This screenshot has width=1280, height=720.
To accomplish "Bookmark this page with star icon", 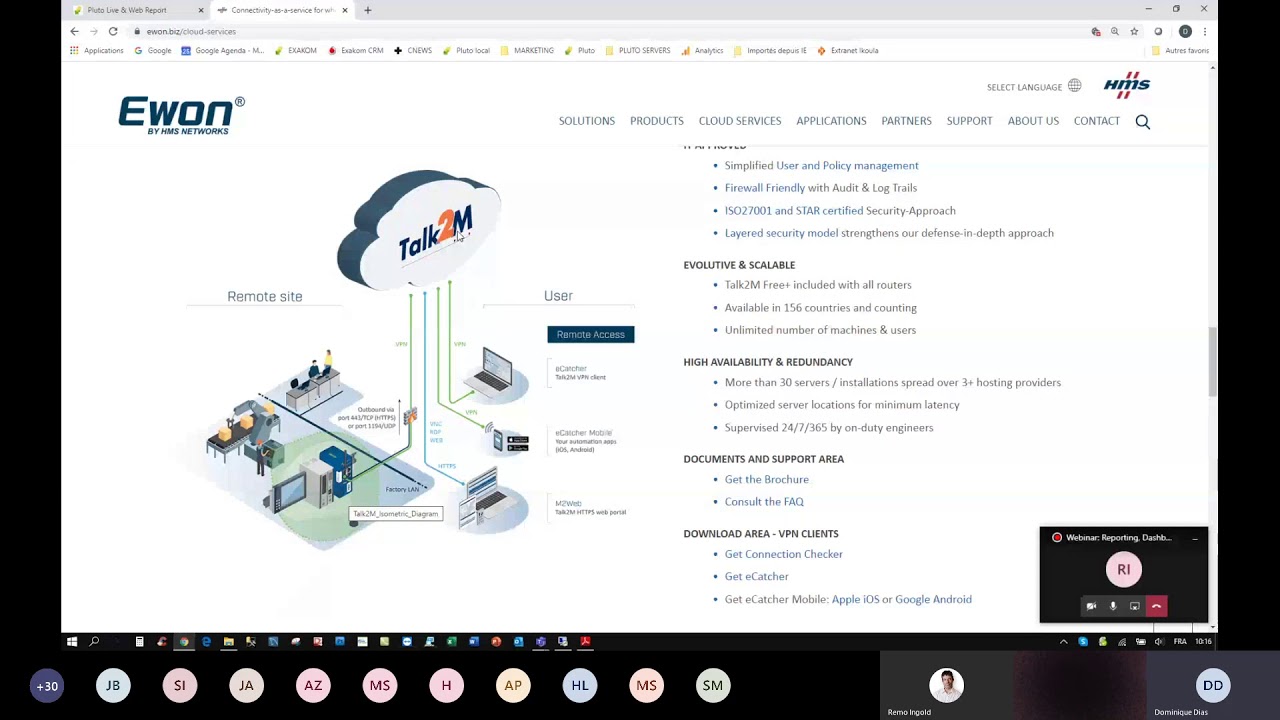I will 1134,31.
